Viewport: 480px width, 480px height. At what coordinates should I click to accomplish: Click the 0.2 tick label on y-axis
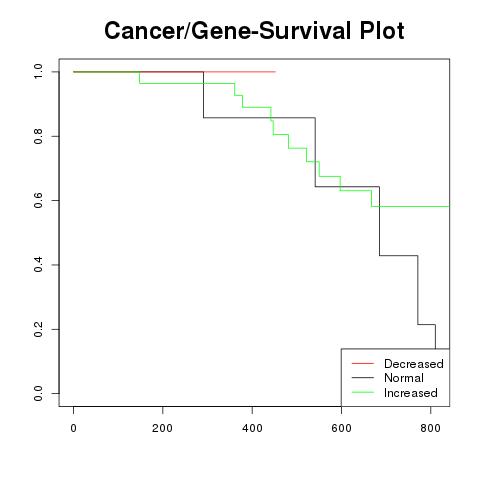tap(38, 329)
